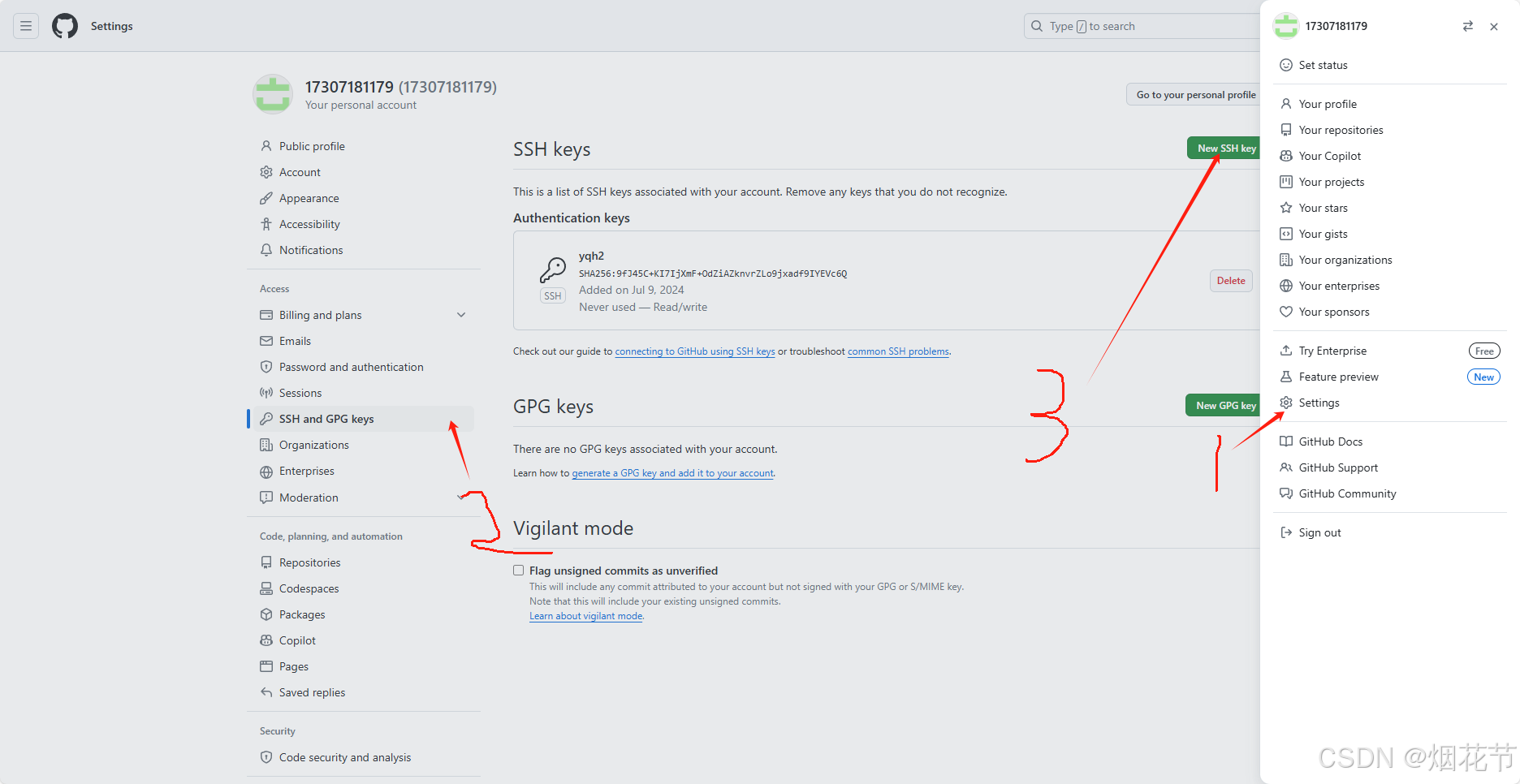
Task: Open generate a GPG key link
Action: point(673,473)
